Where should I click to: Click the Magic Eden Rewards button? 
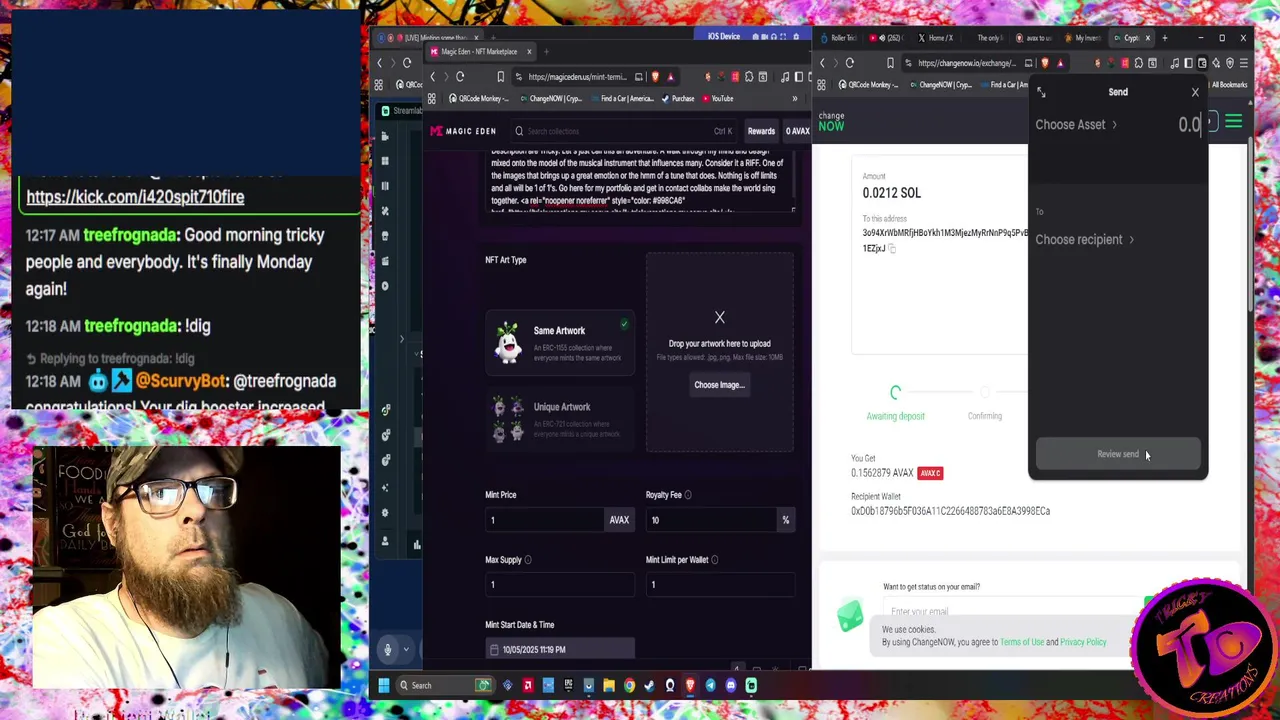[761, 131]
